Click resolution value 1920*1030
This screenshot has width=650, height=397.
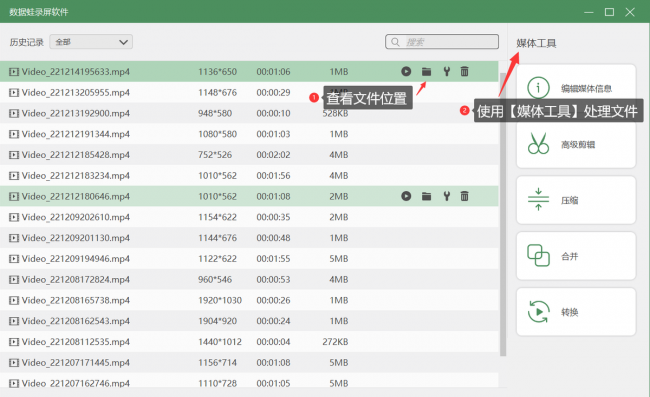pyautogui.click(x=220, y=300)
